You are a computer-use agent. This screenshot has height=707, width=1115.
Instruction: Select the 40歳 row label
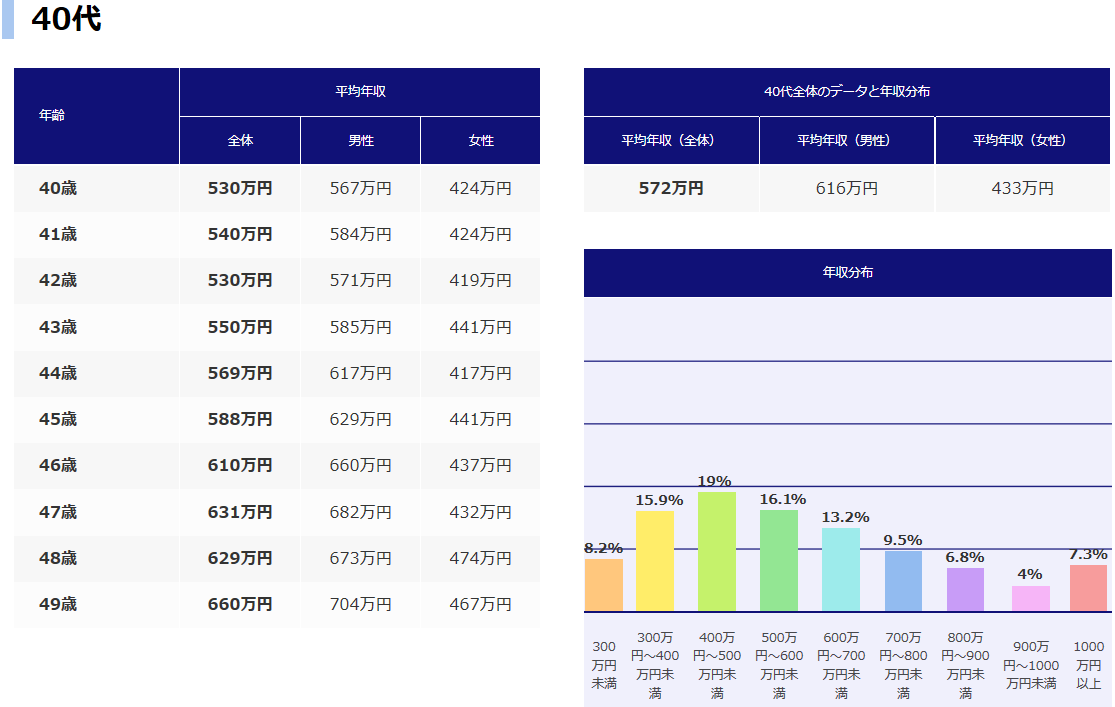58,188
